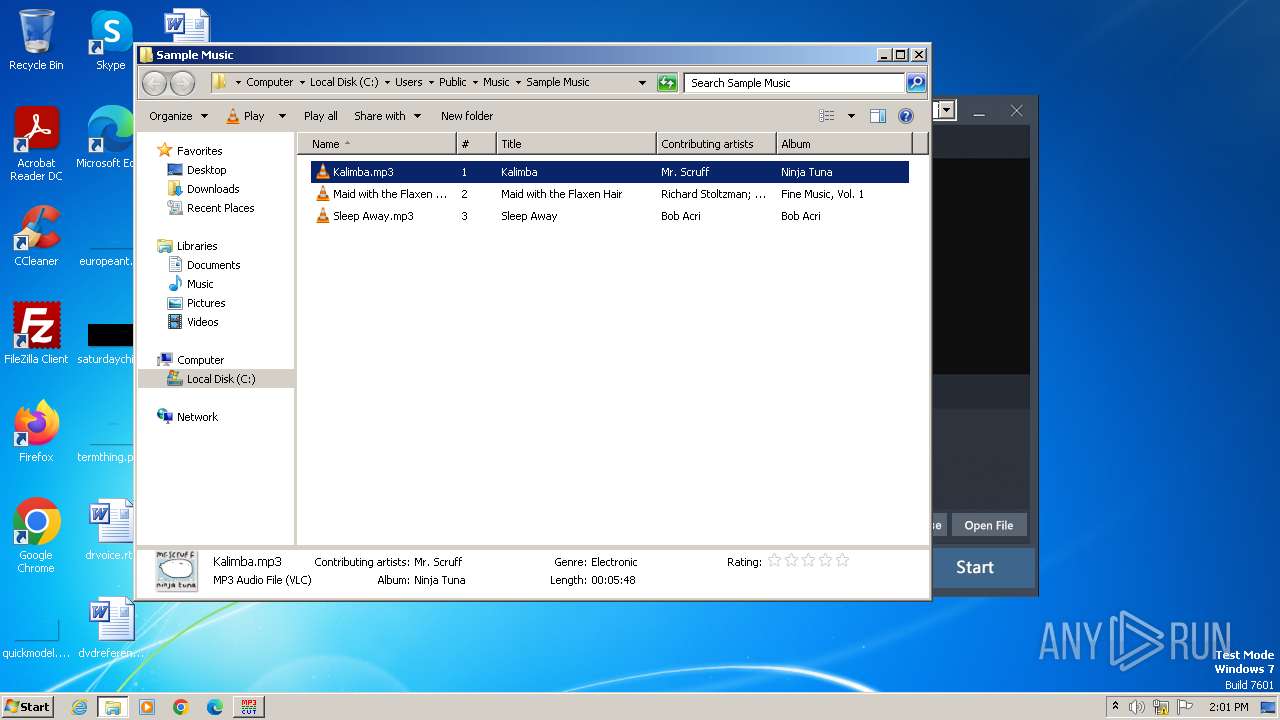Sort by the # column header

point(476,144)
